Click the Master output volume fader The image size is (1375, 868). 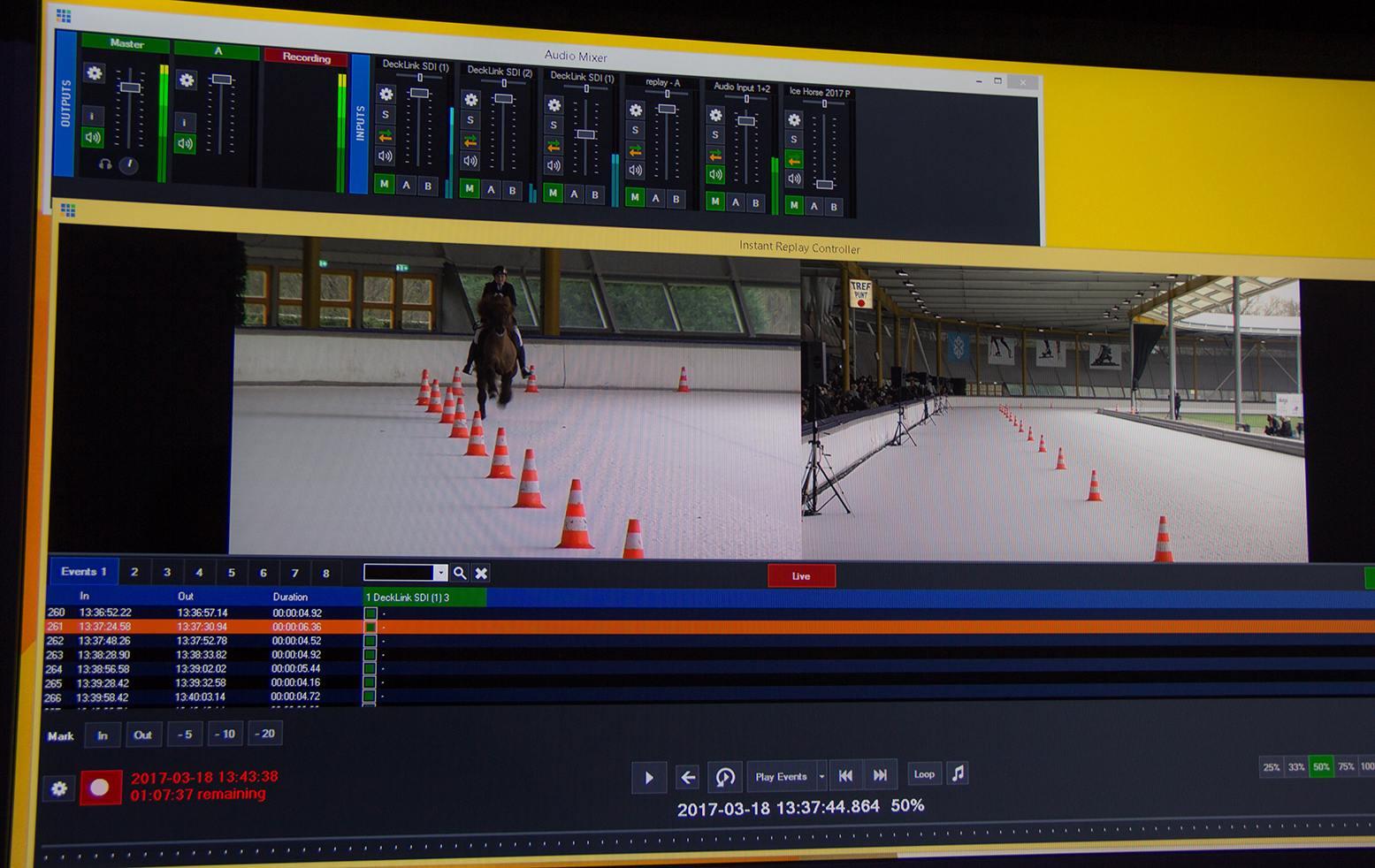pos(130,87)
